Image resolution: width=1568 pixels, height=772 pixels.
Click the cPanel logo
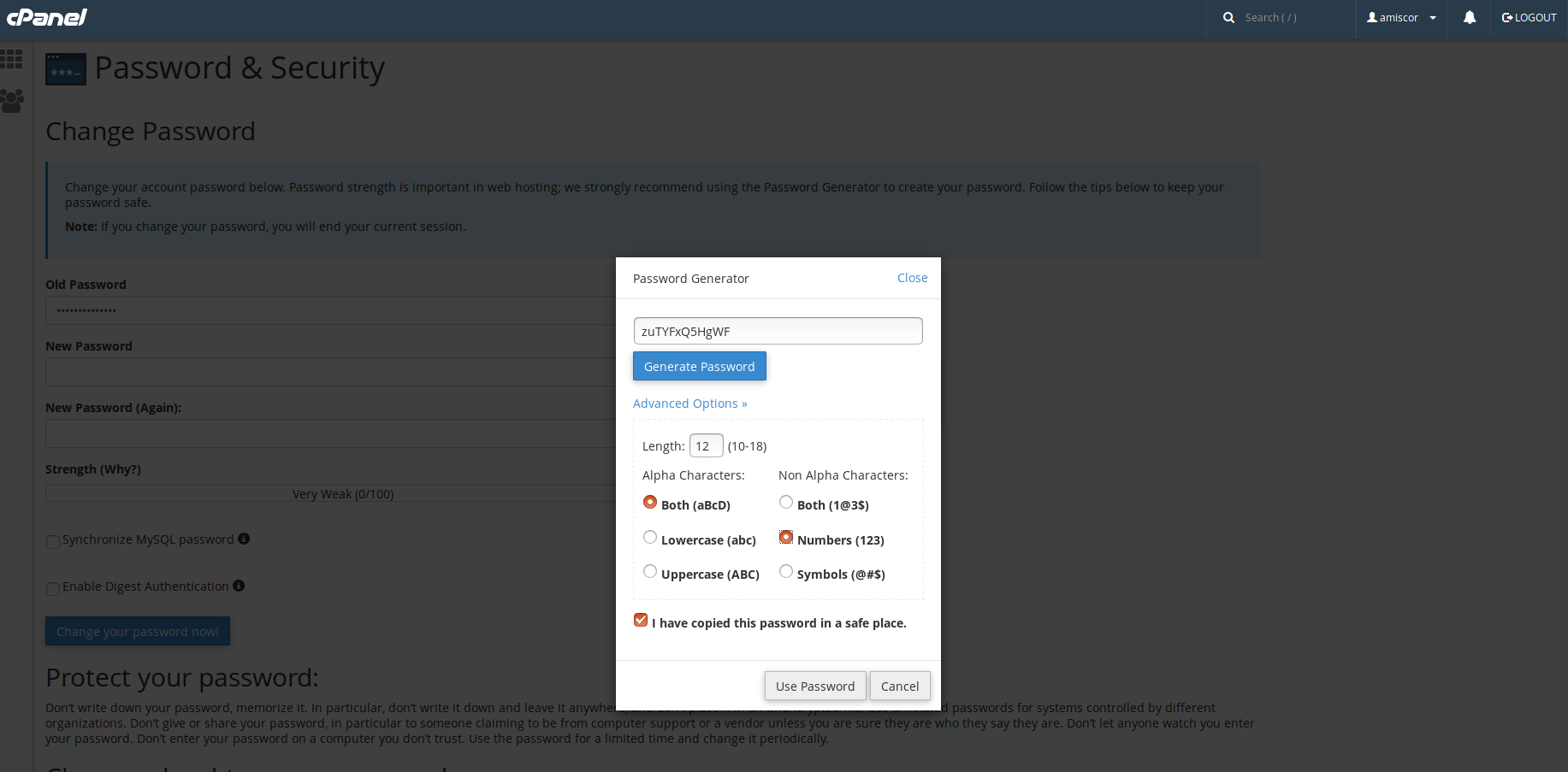click(47, 17)
